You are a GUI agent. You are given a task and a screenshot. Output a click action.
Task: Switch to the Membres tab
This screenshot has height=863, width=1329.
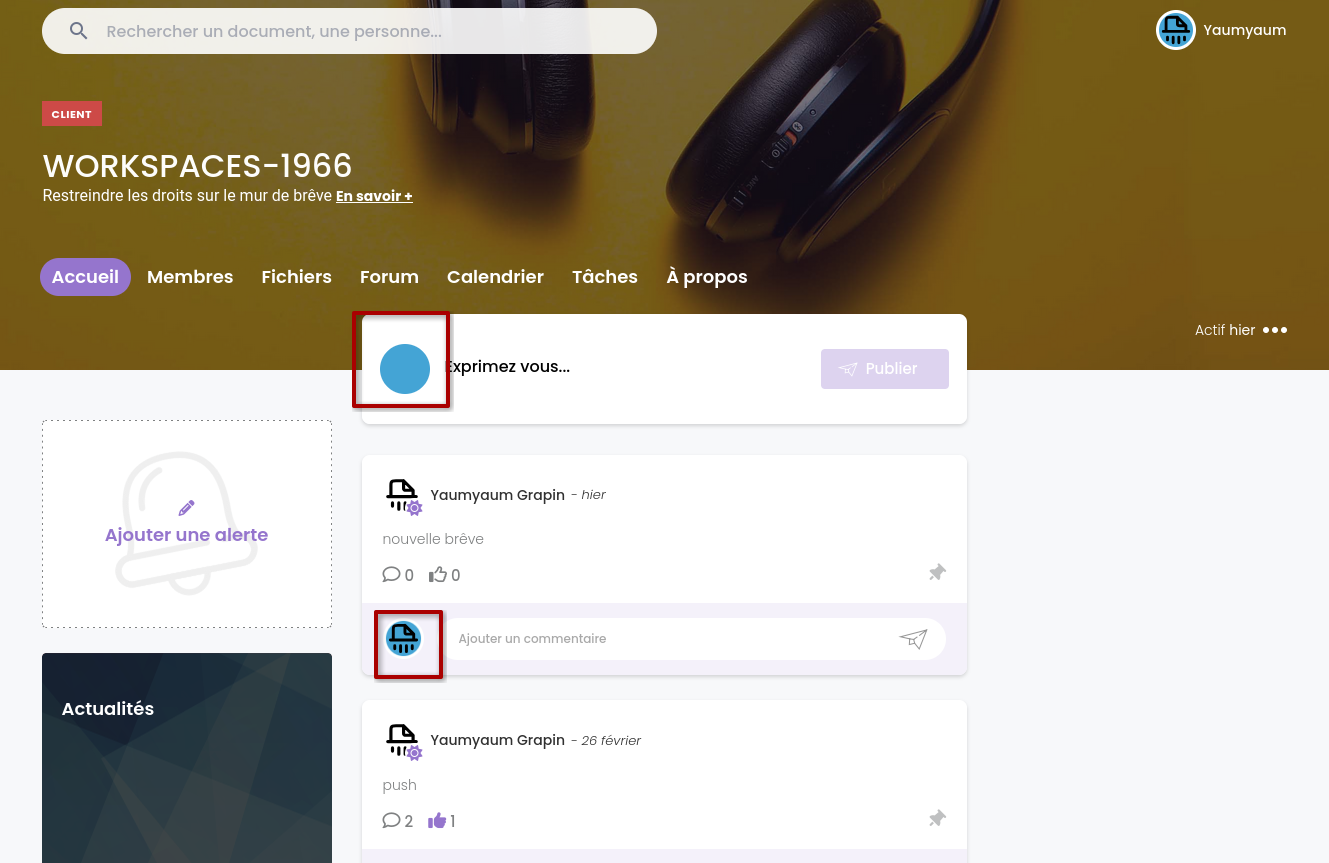click(x=190, y=277)
